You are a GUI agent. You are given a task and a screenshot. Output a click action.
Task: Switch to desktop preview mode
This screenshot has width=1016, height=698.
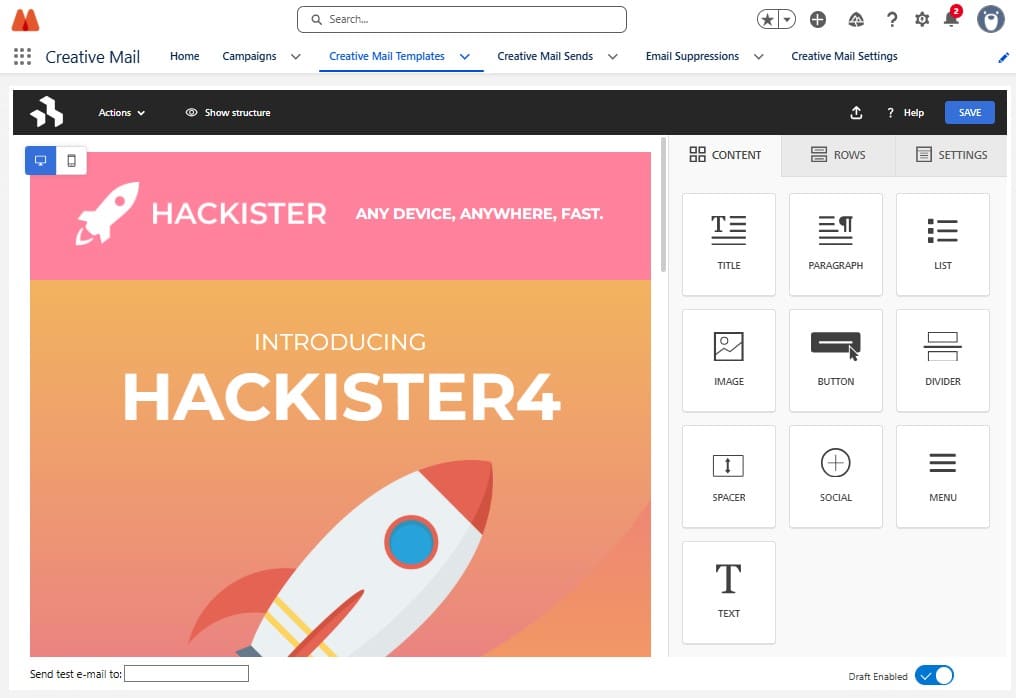coord(40,160)
